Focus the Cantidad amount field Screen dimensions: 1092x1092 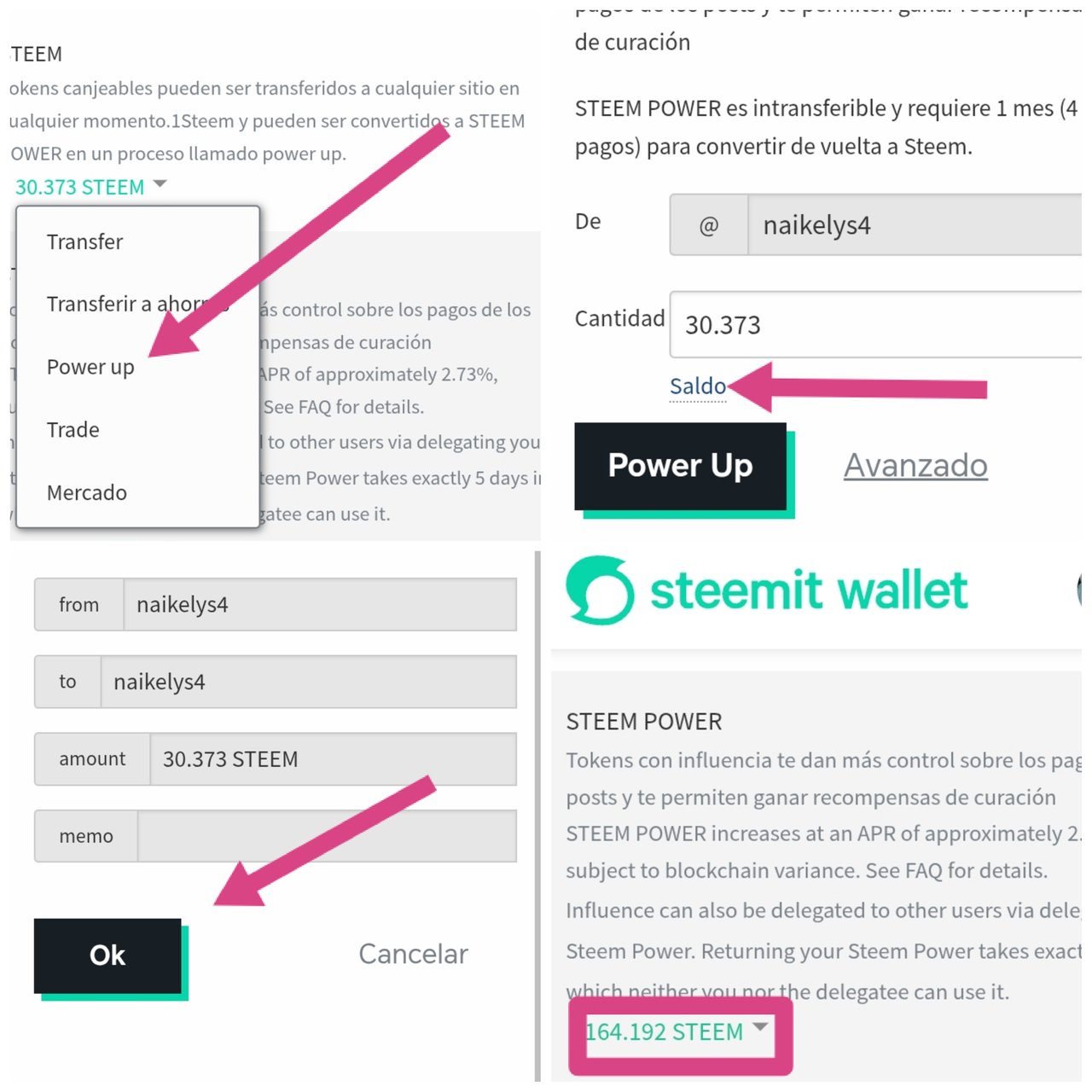(x=876, y=325)
